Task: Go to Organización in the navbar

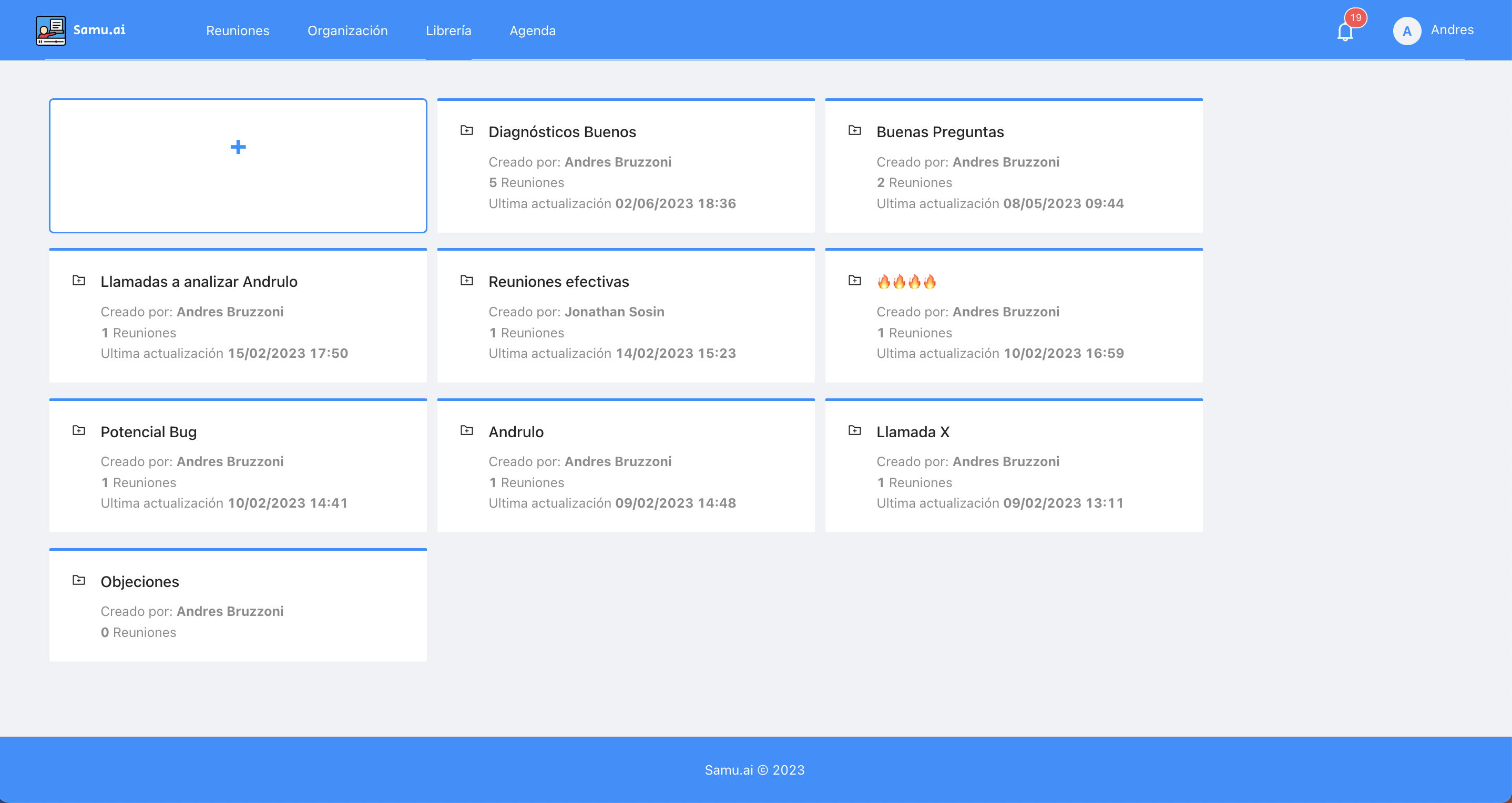Action: (348, 30)
